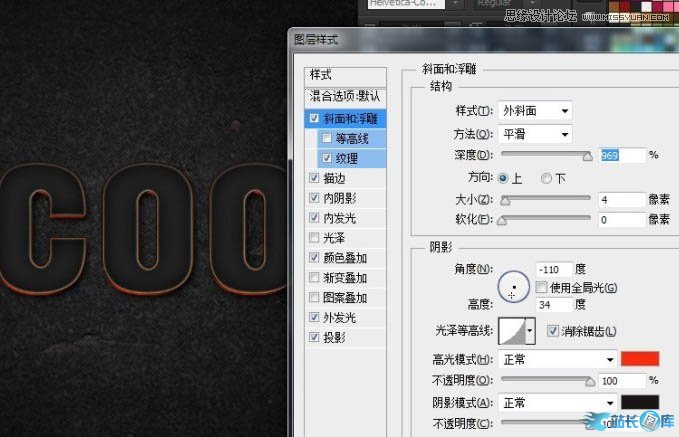Open the 样式 dropdown showing 外斜面
This screenshot has width=679, height=437.
pyautogui.click(x=536, y=110)
